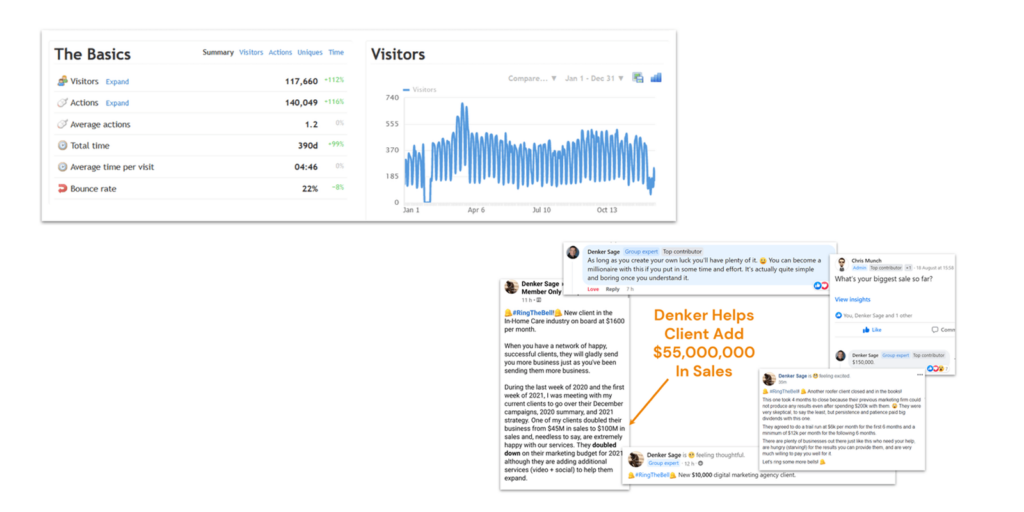The height and width of the screenshot is (512, 1024).
Task: Click the +99% total time change
Action: 336,144
